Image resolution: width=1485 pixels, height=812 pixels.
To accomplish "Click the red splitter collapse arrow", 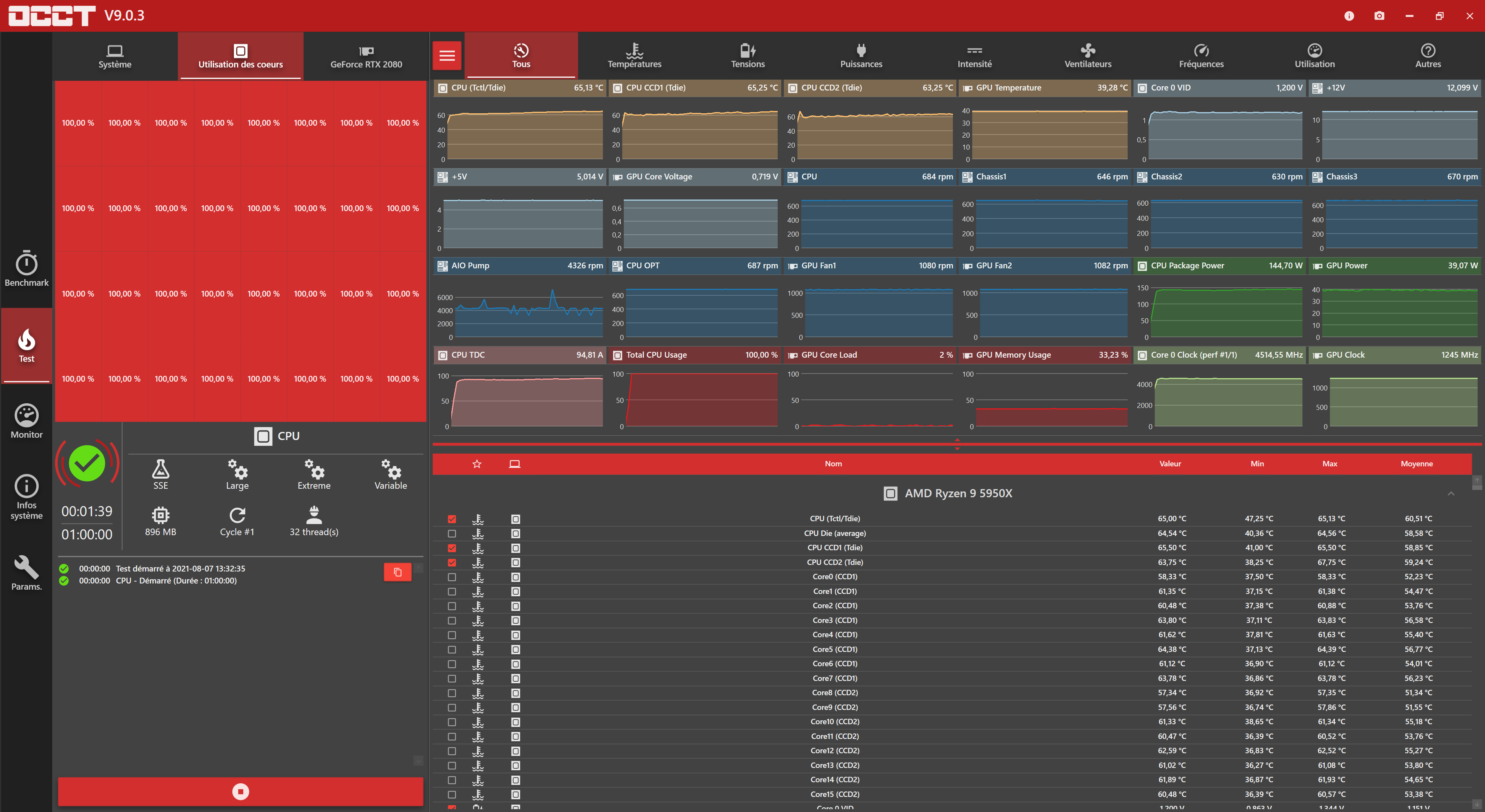I will tap(957, 444).
